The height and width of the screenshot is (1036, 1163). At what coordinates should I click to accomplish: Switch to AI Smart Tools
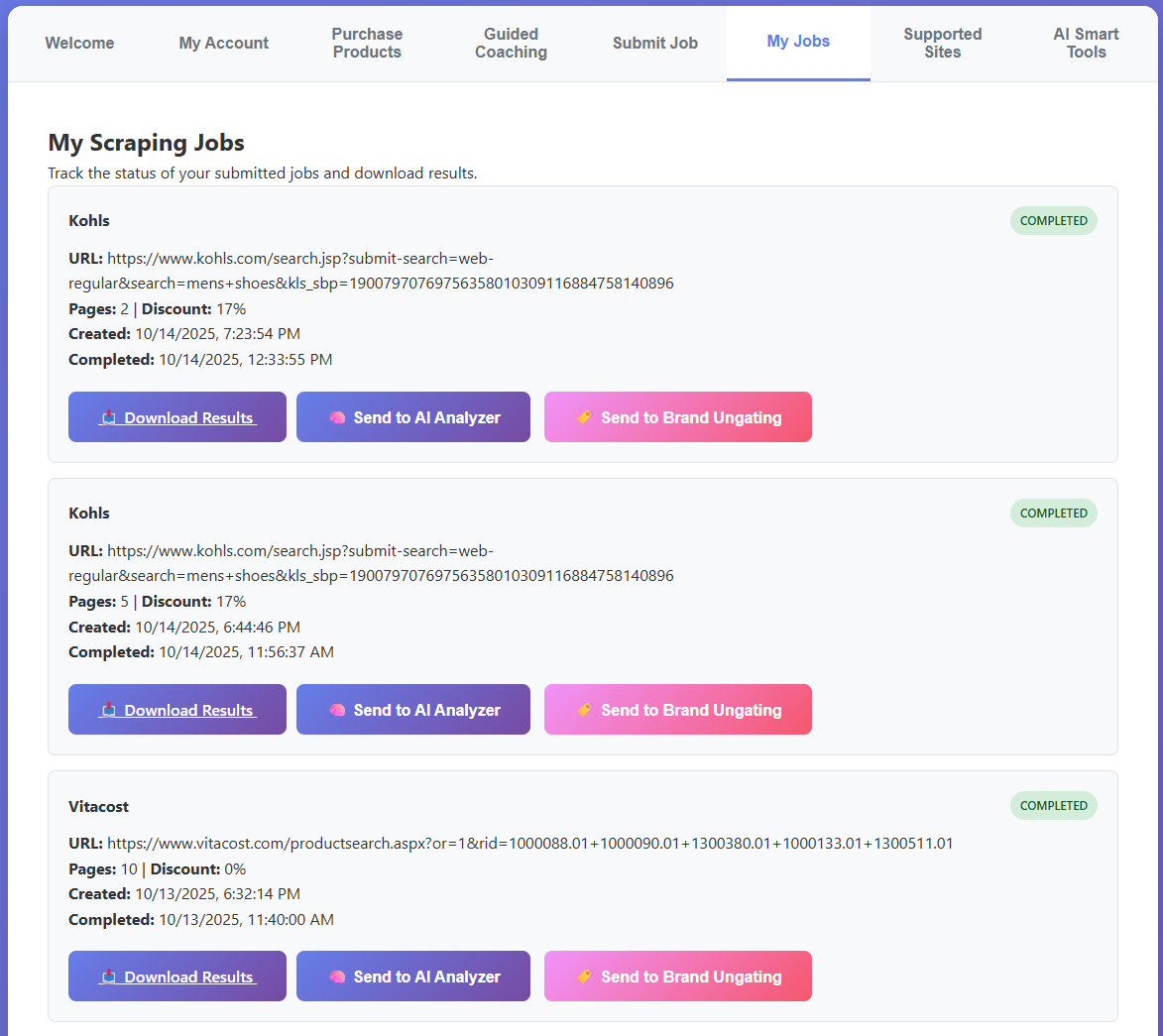tap(1086, 43)
